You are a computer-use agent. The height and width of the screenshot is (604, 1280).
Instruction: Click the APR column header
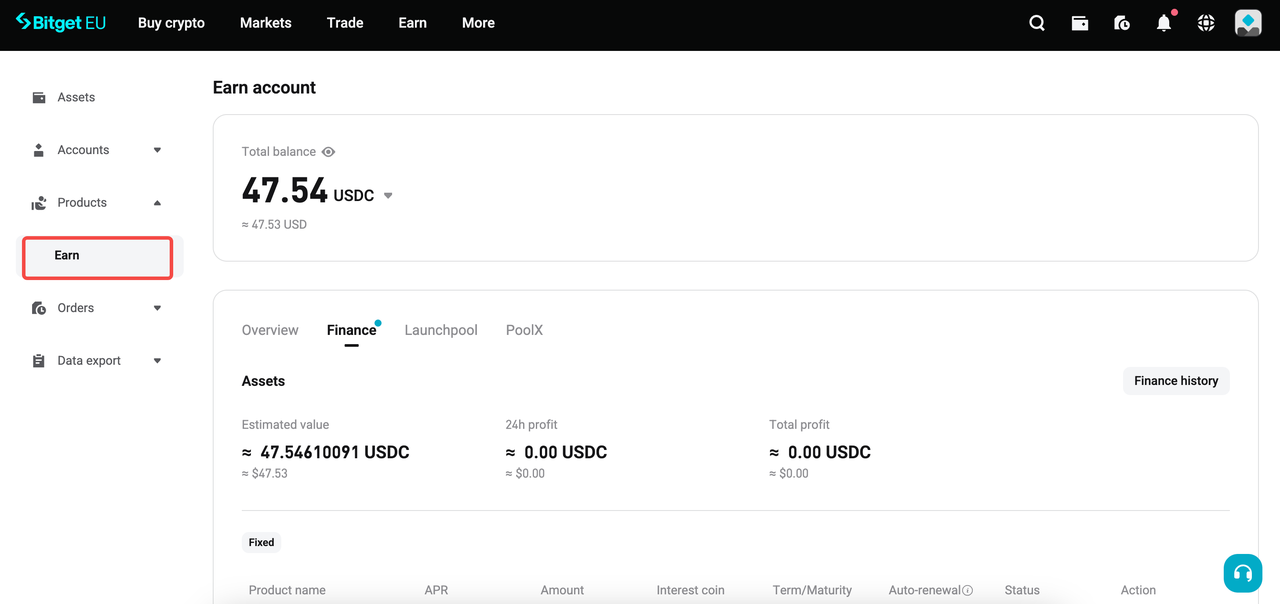pyautogui.click(x=436, y=590)
